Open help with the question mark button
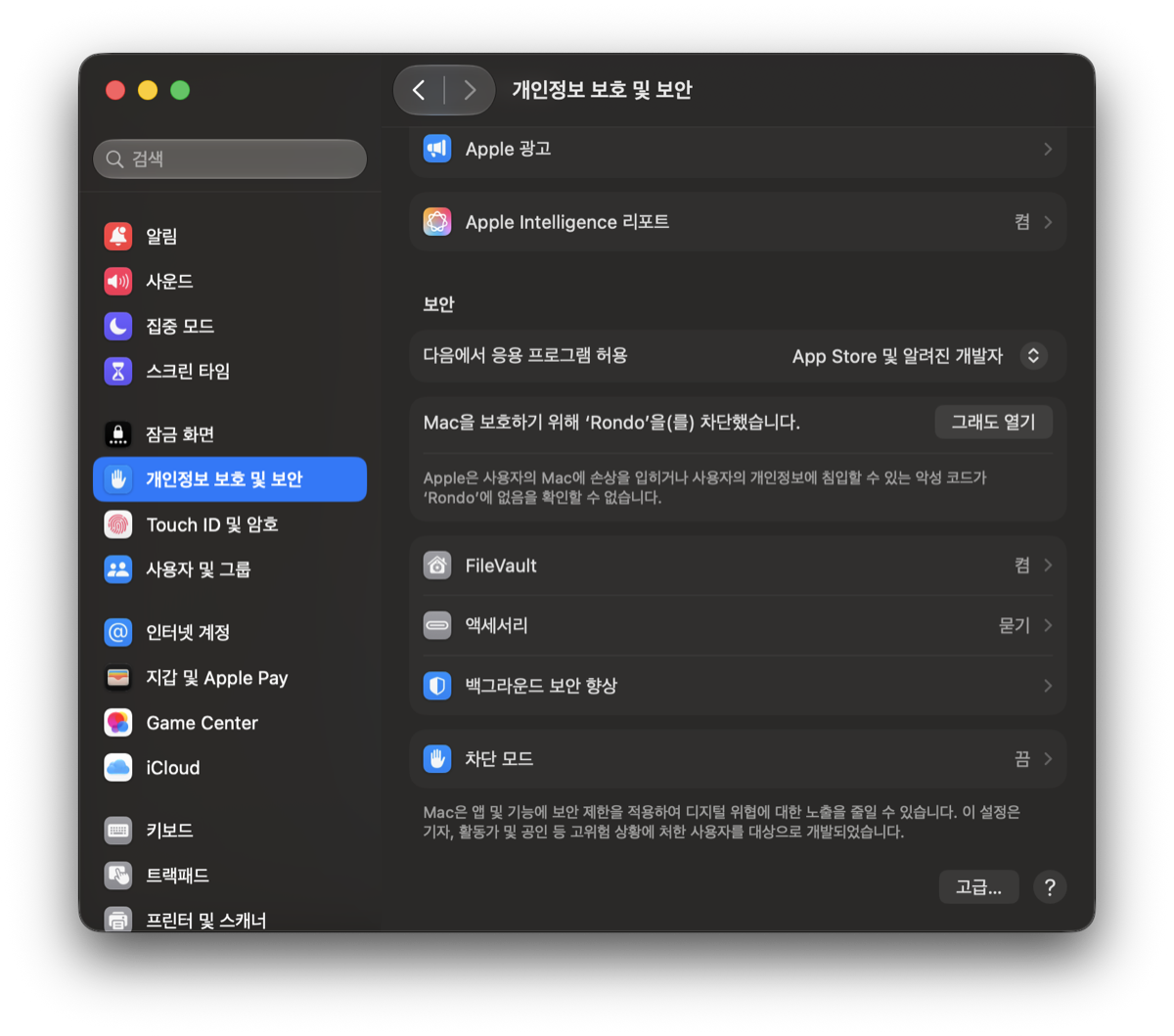This screenshot has height=1036, width=1174. pyautogui.click(x=1050, y=887)
